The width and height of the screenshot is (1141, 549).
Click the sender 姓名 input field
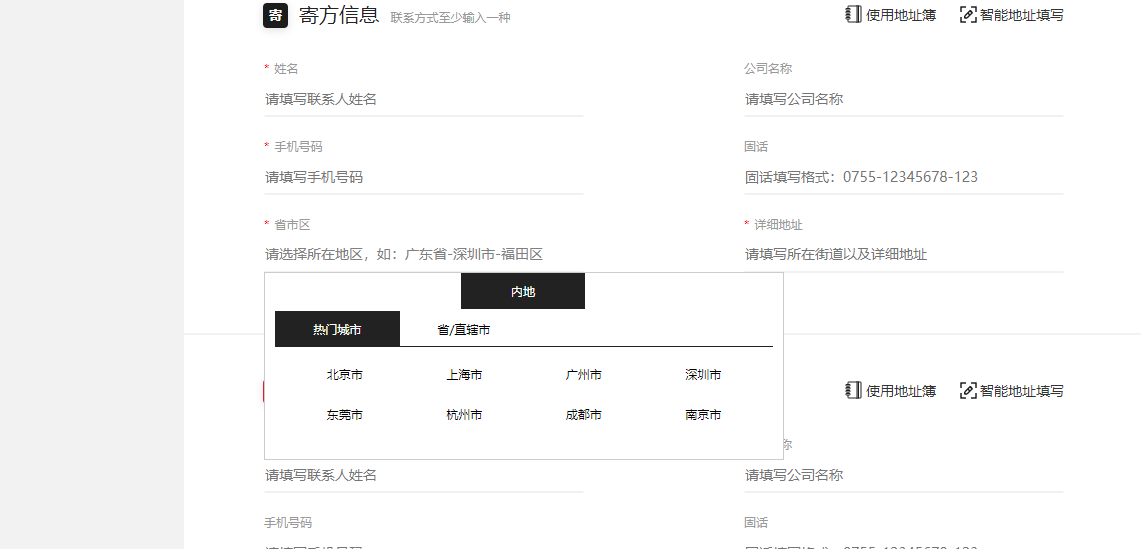[x=423, y=99]
